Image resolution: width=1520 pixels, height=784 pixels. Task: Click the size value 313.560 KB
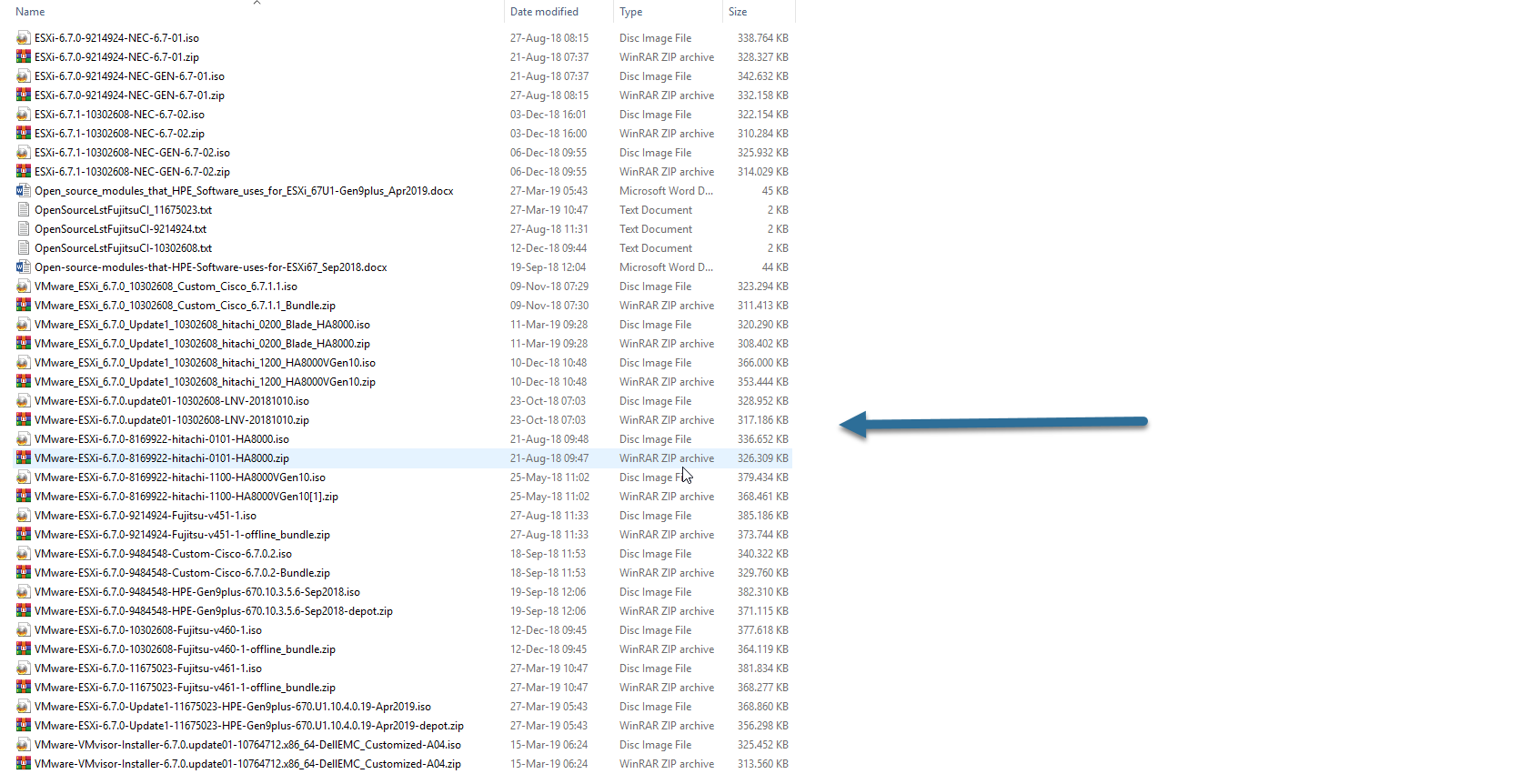(763, 764)
